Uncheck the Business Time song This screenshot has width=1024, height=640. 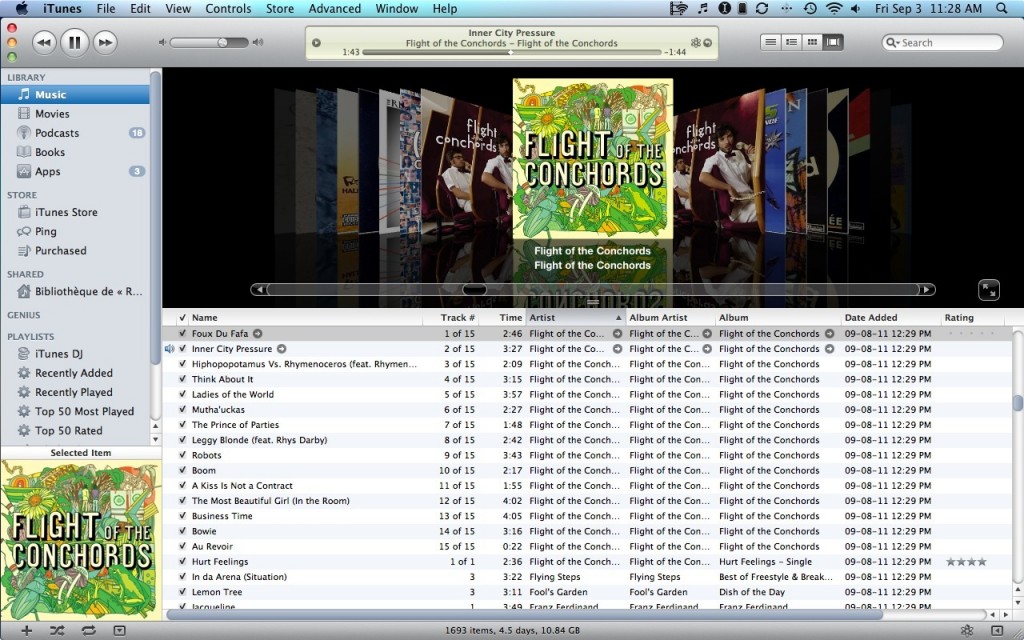182,516
